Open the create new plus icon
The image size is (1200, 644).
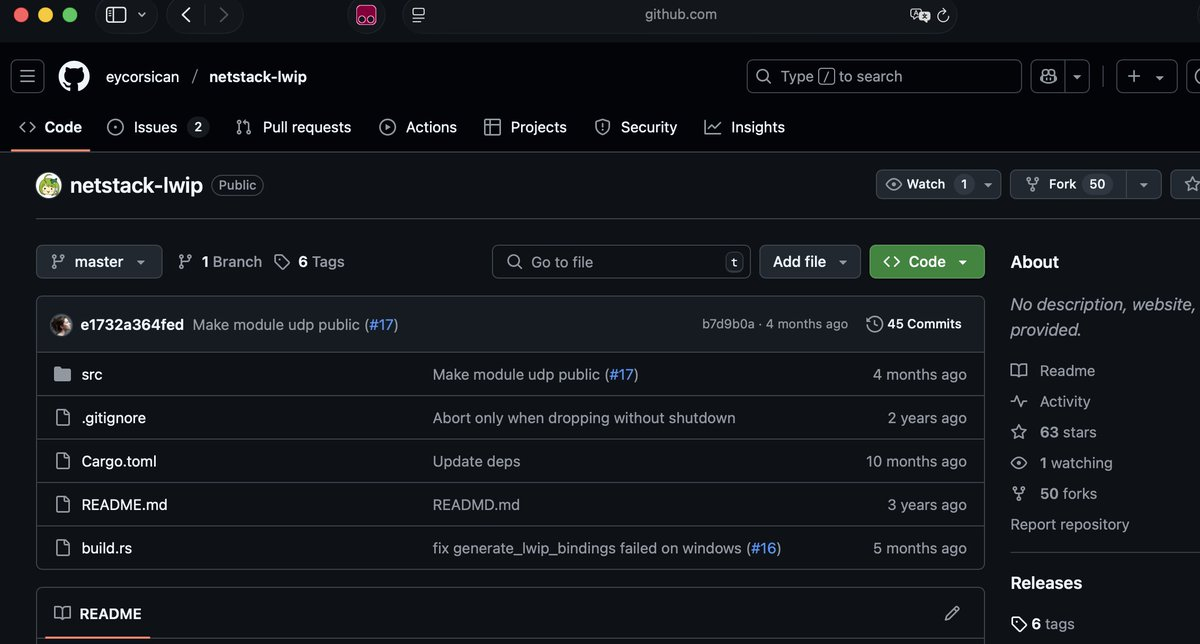(1133, 76)
